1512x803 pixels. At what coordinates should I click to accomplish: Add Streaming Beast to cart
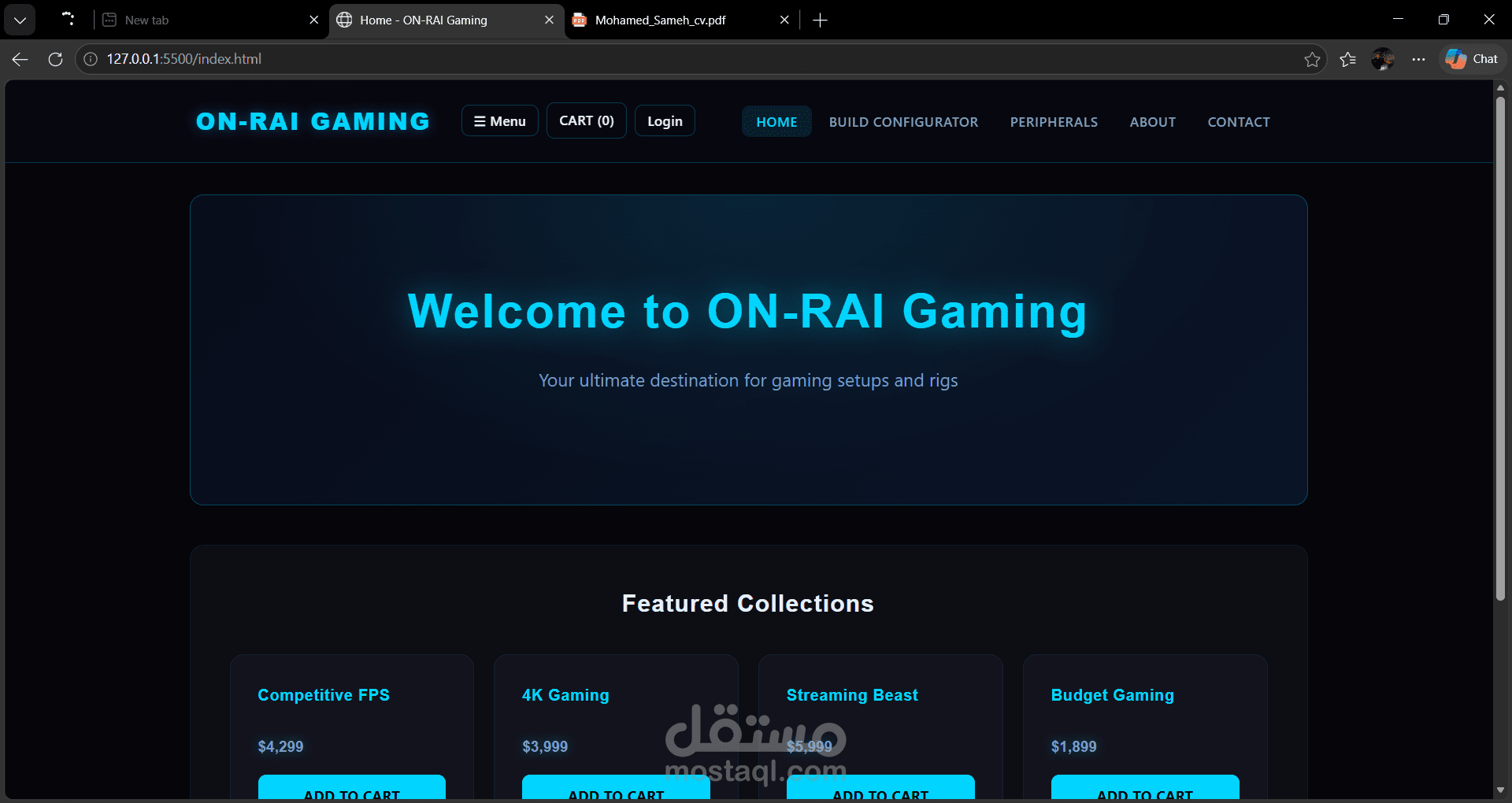(880, 788)
